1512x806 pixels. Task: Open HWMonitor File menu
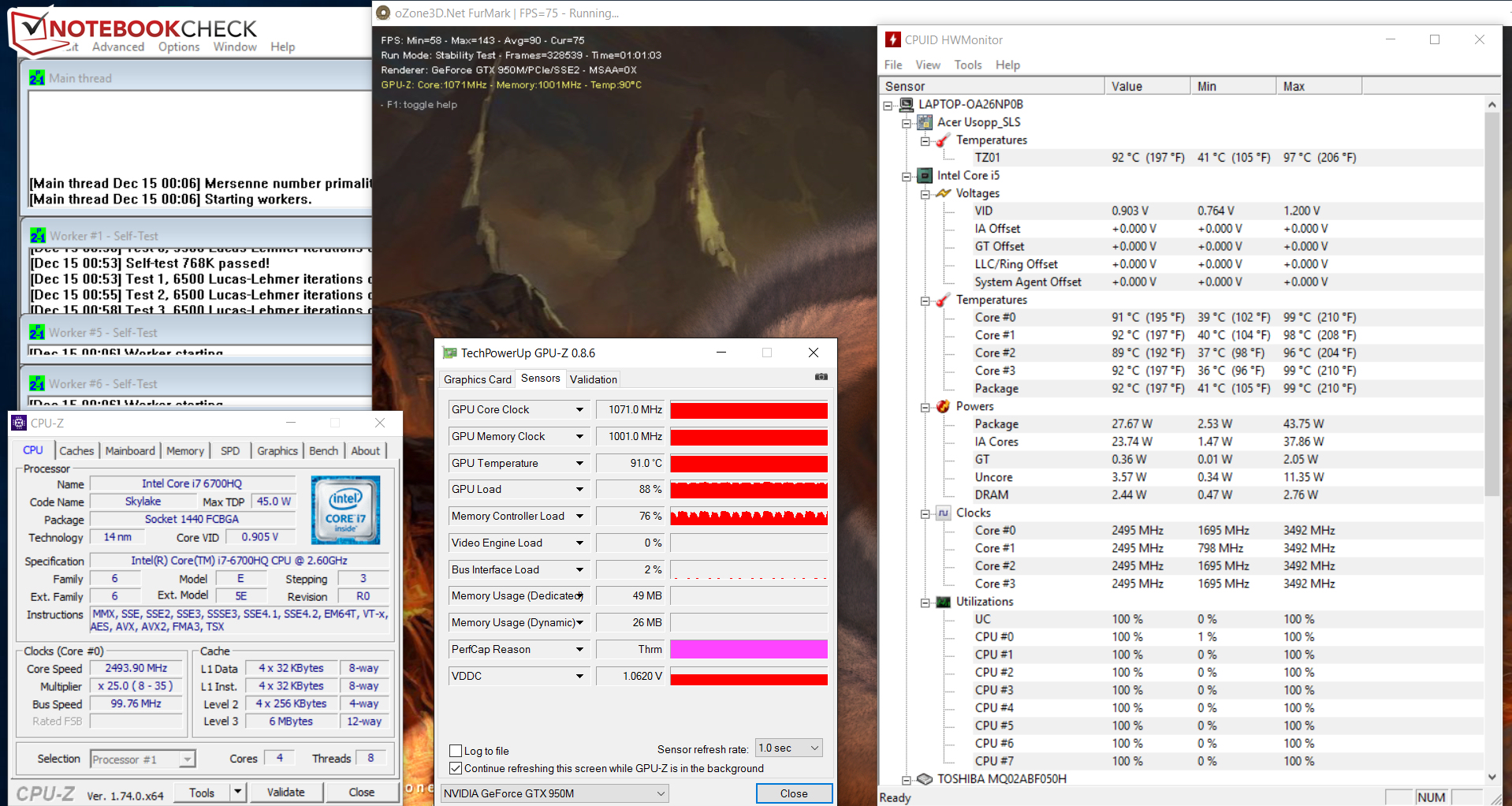tap(893, 65)
